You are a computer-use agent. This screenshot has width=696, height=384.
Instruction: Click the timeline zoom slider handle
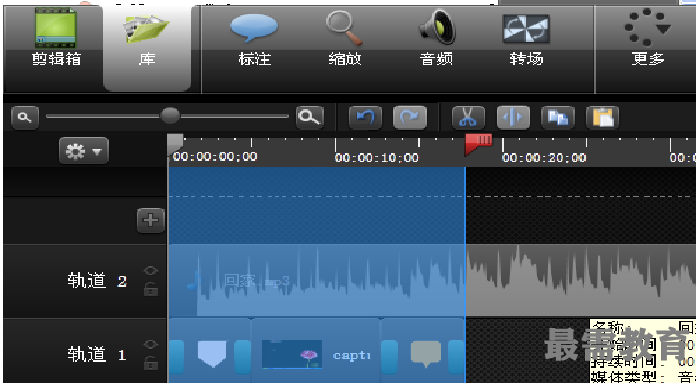coord(170,116)
